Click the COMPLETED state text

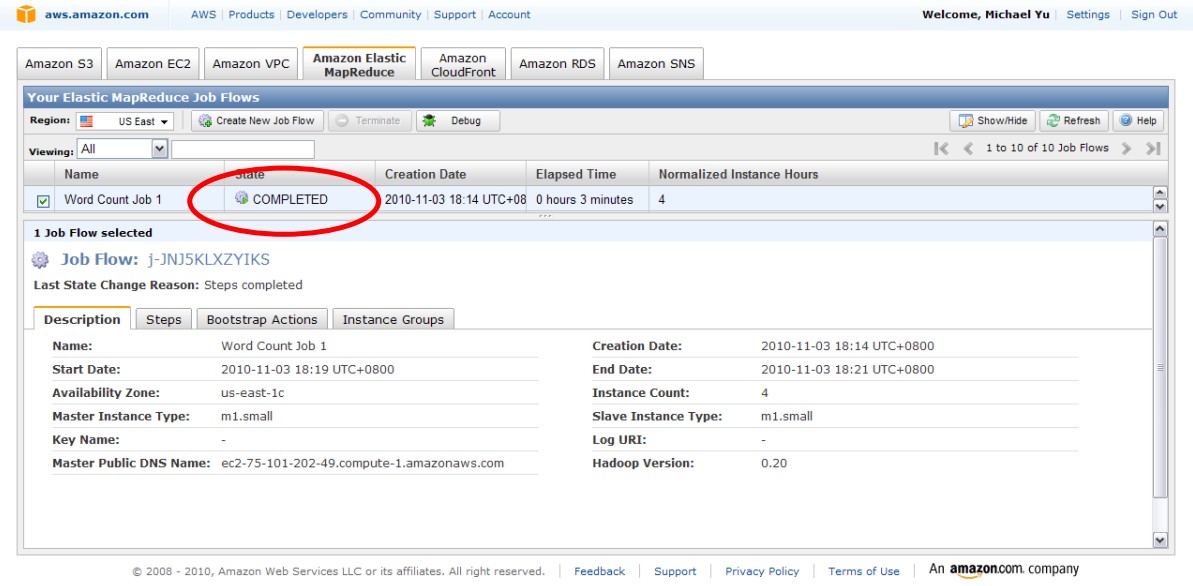click(290, 199)
